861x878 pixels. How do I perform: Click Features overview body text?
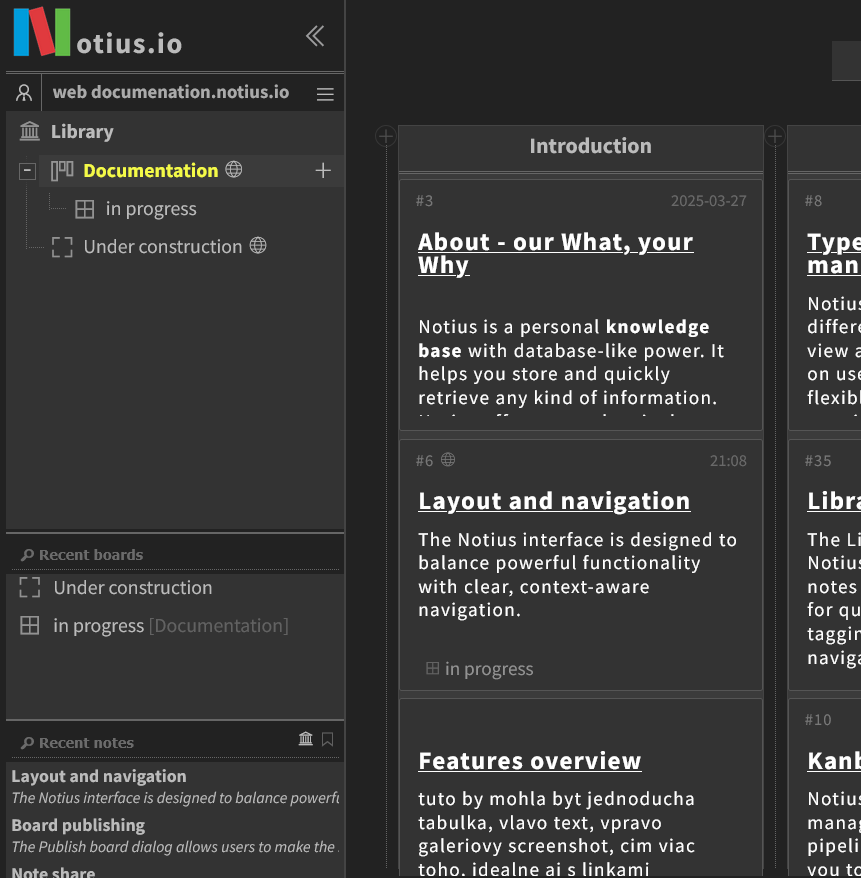pyautogui.click(x=556, y=833)
